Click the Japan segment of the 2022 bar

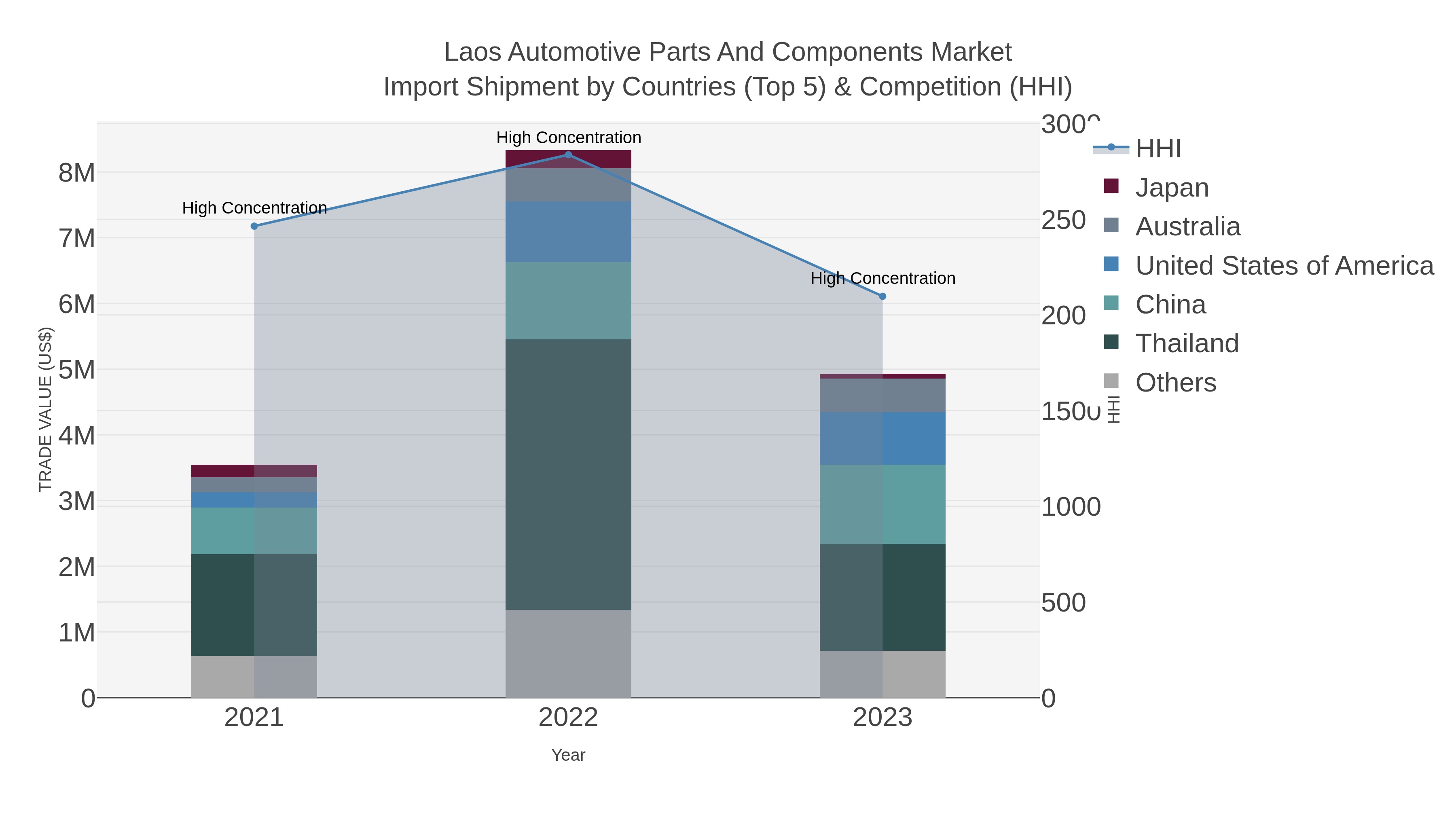click(x=568, y=159)
